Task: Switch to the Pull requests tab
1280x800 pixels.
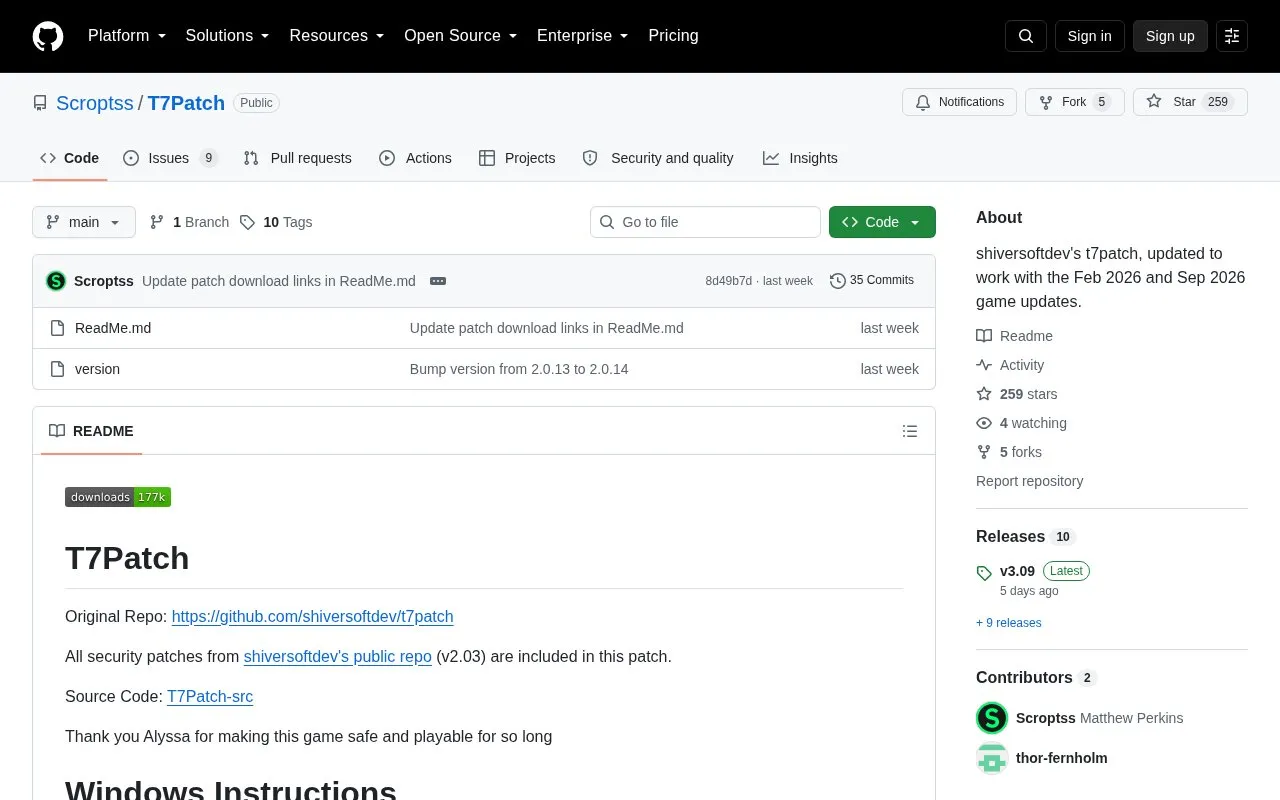Action: pyautogui.click(x=298, y=158)
